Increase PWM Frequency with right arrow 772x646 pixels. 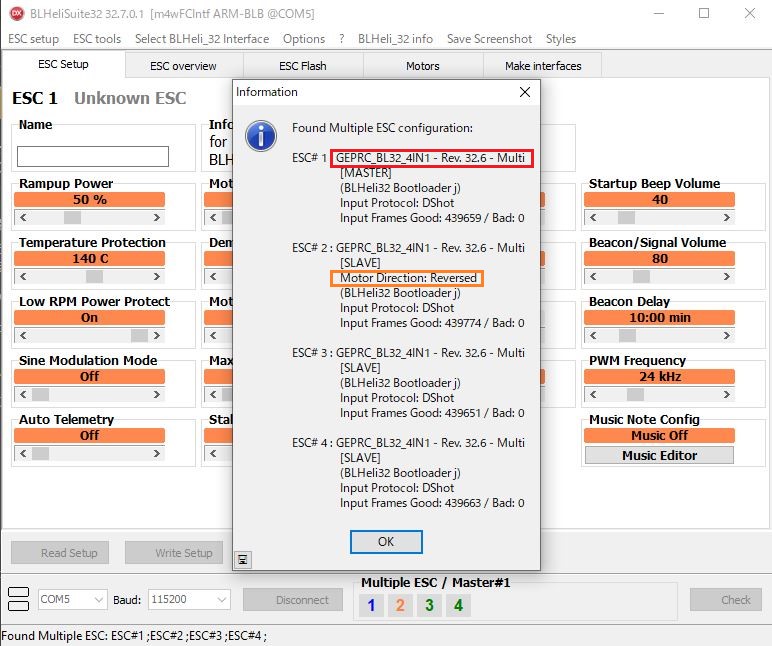(727, 395)
